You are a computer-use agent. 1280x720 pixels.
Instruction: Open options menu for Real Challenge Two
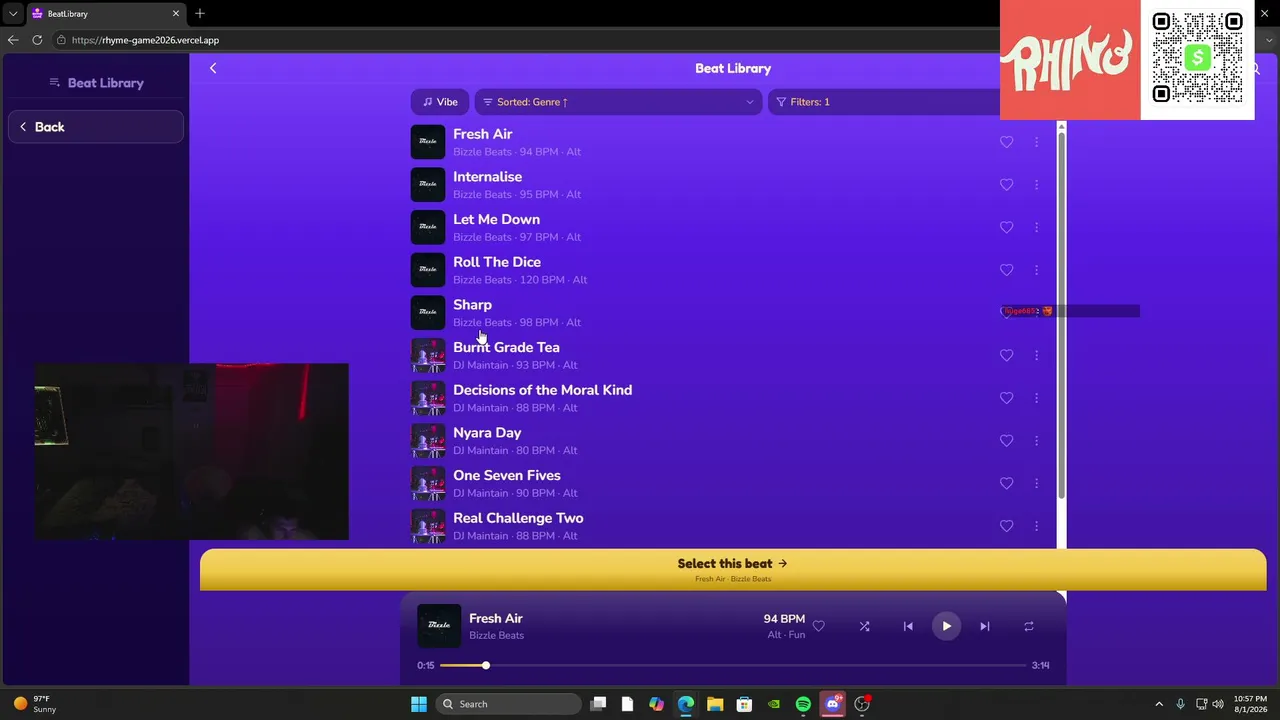click(x=1036, y=526)
